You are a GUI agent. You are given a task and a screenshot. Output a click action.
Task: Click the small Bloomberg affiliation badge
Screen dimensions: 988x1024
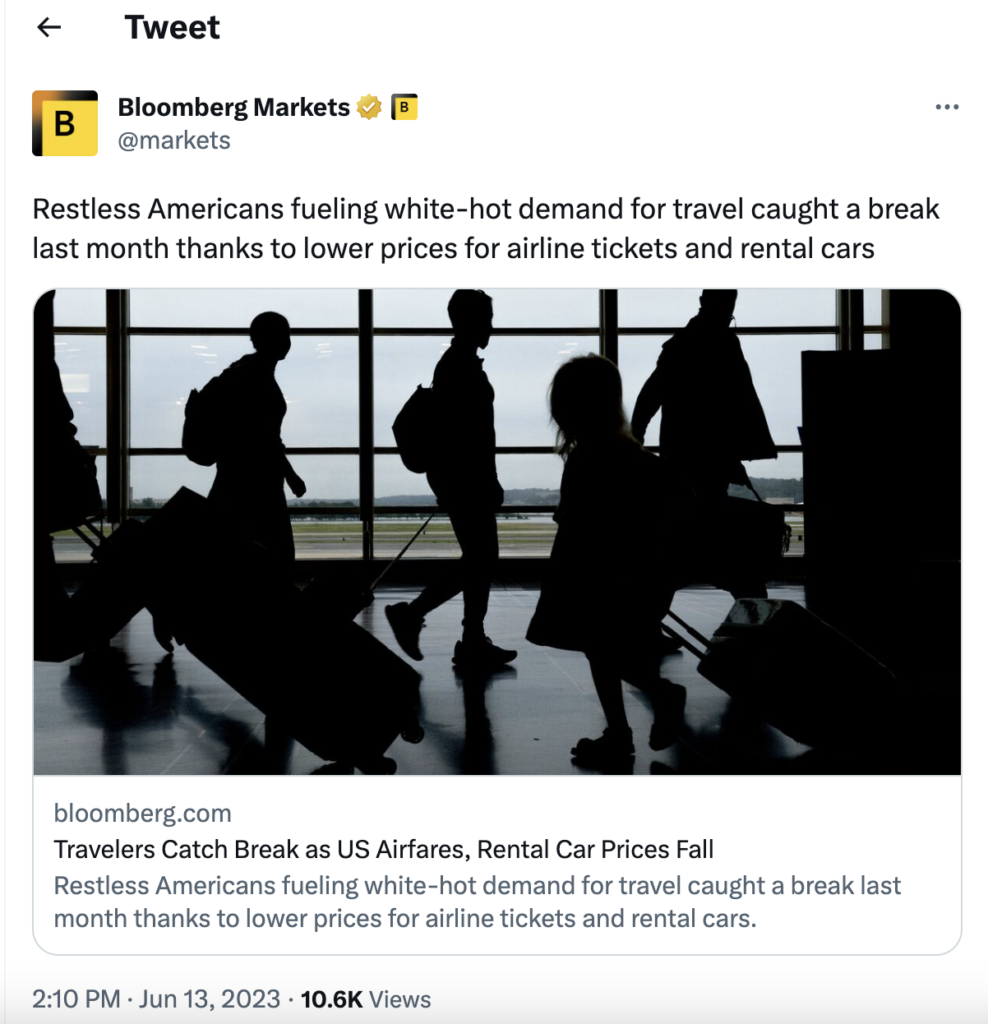tap(404, 107)
